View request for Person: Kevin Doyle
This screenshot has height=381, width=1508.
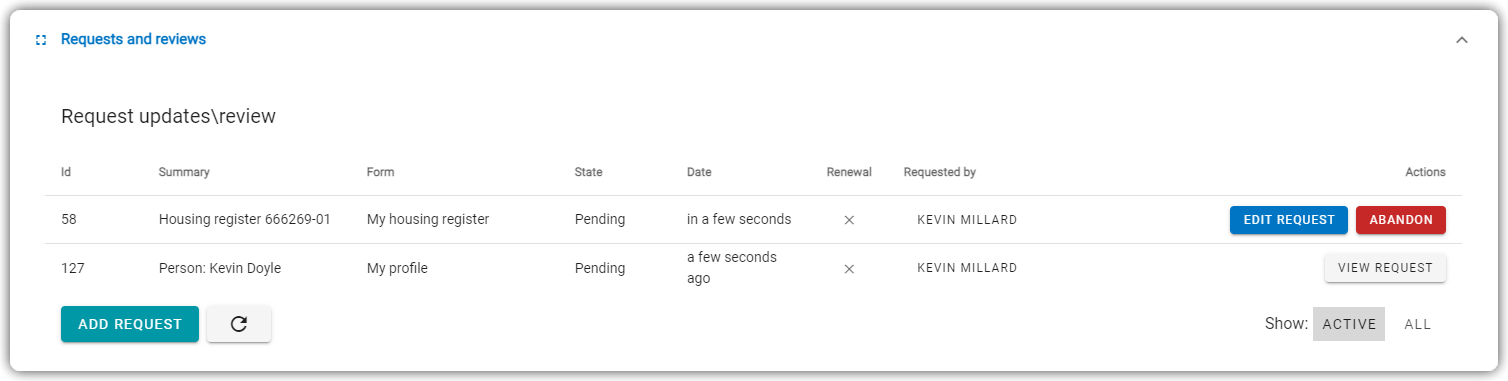[x=1385, y=268]
